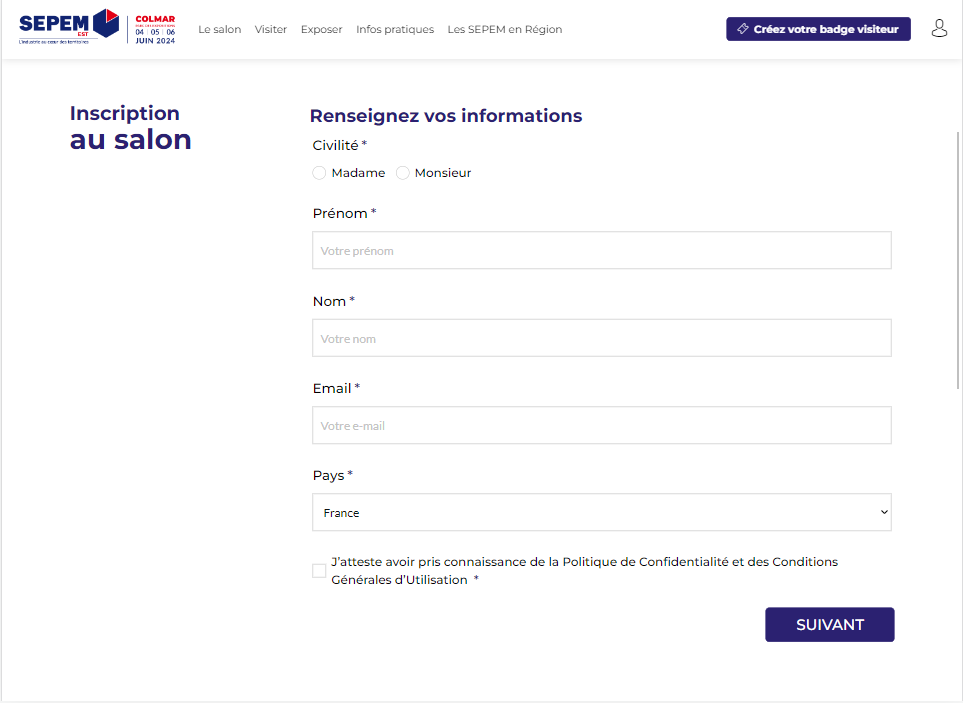This screenshot has height=703, width=963.
Task: Open the Infos pratiques menu
Action: [x=395, y=29]
